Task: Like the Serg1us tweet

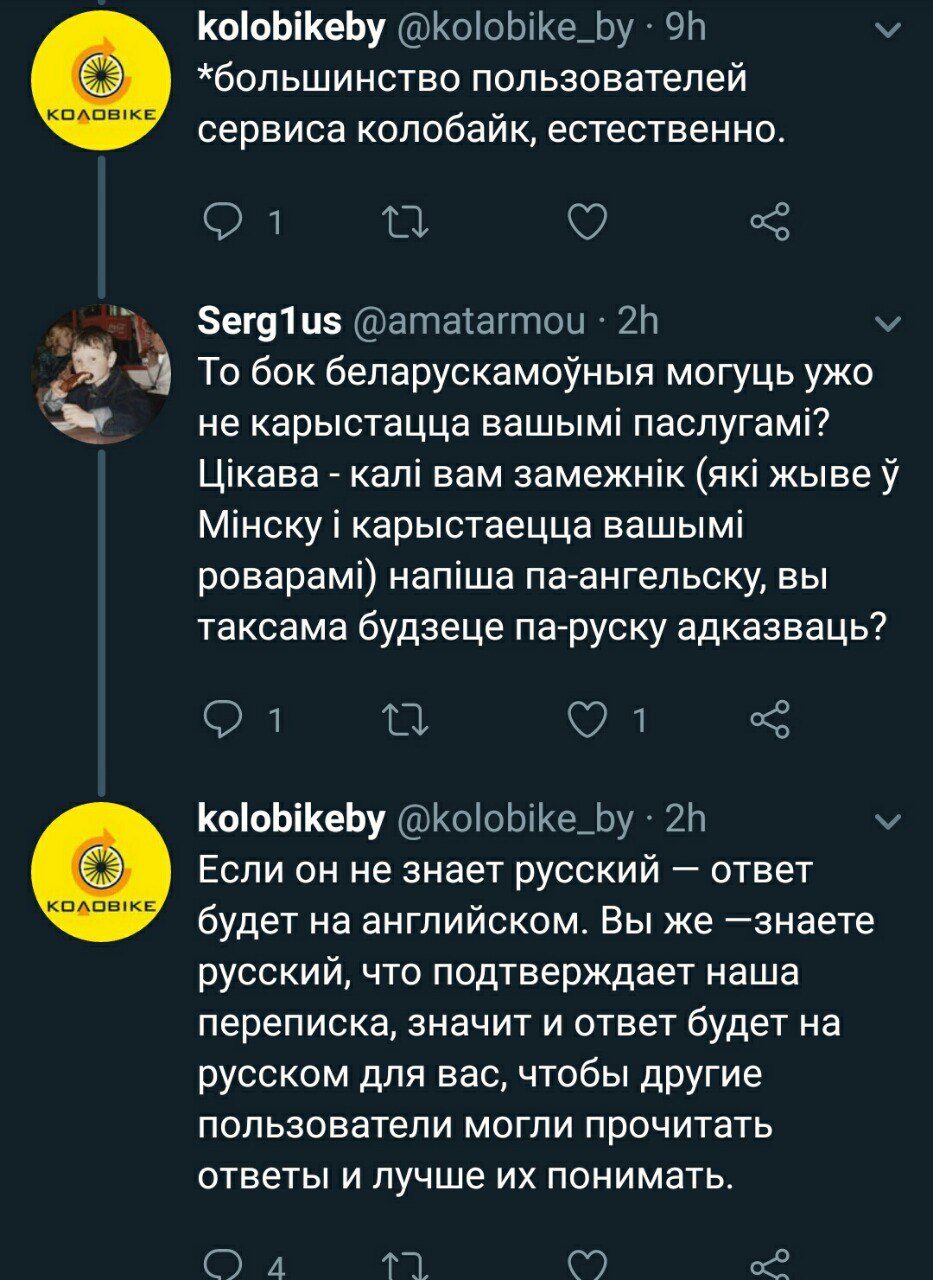Action: click(x=587, y=720)
